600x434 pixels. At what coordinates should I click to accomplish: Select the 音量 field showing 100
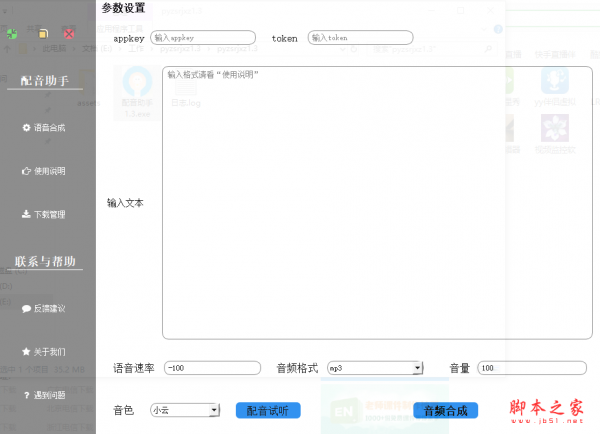pyautogui.click(x=532, y=368)
